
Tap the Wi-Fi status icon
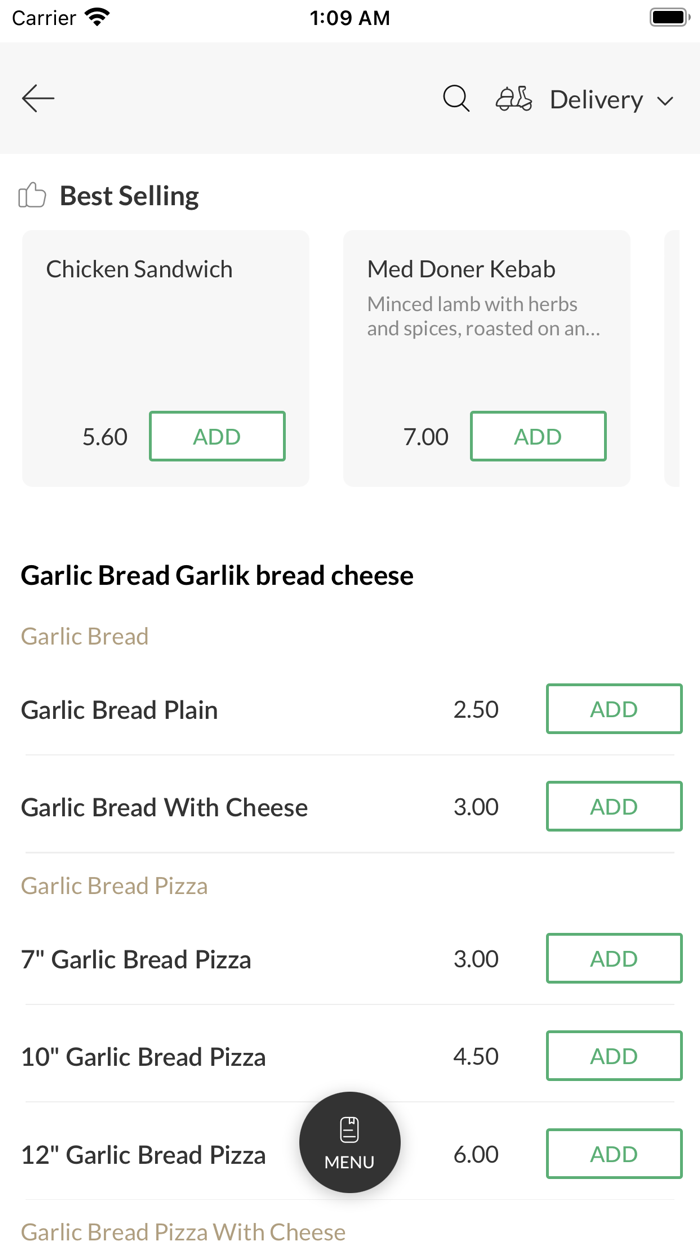97,17
